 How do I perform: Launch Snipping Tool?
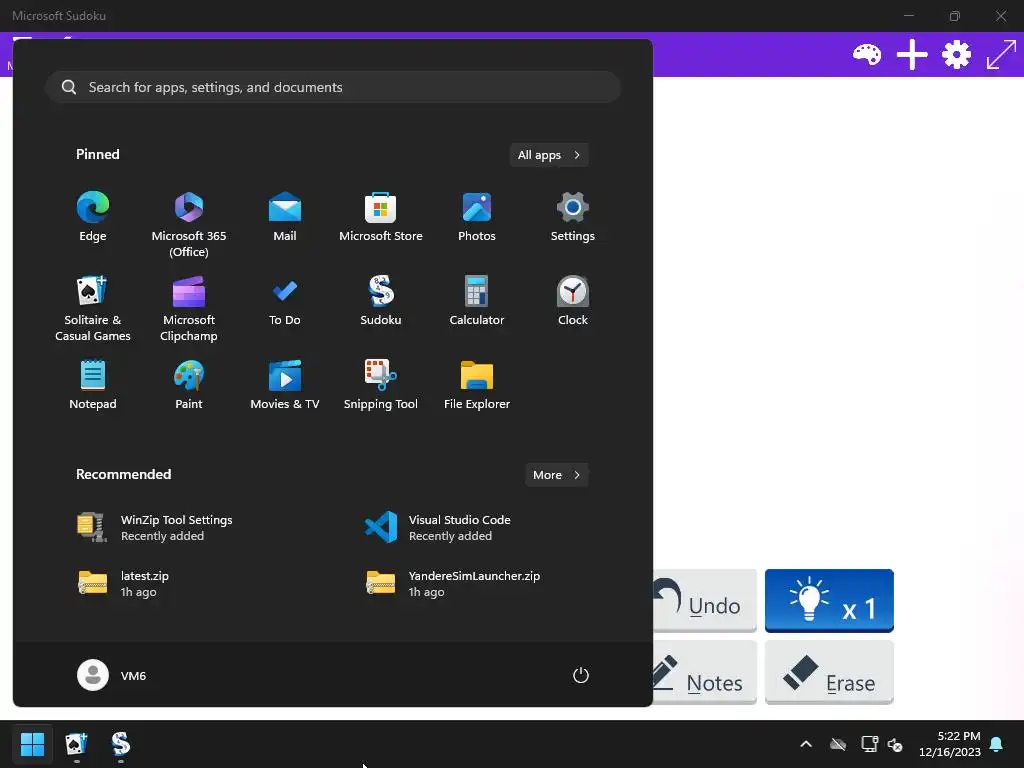point(381,385)
